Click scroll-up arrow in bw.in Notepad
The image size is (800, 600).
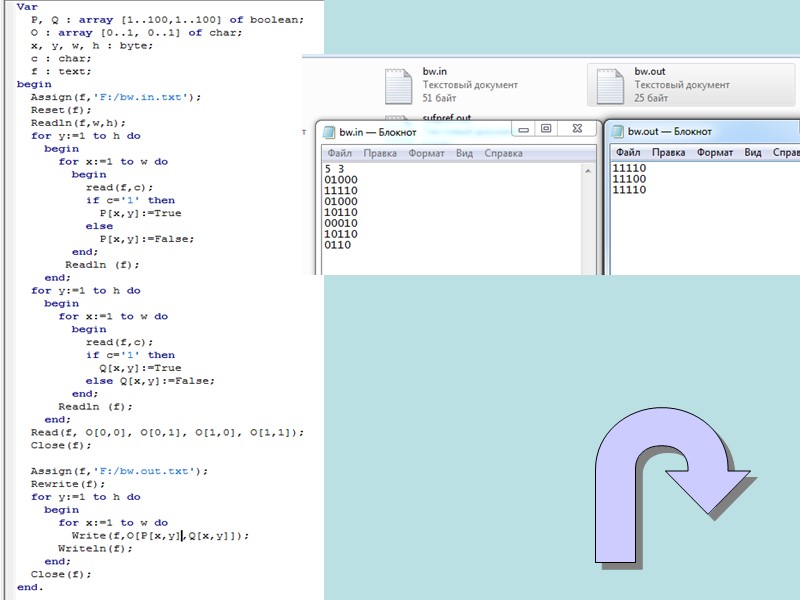[588, 171]
